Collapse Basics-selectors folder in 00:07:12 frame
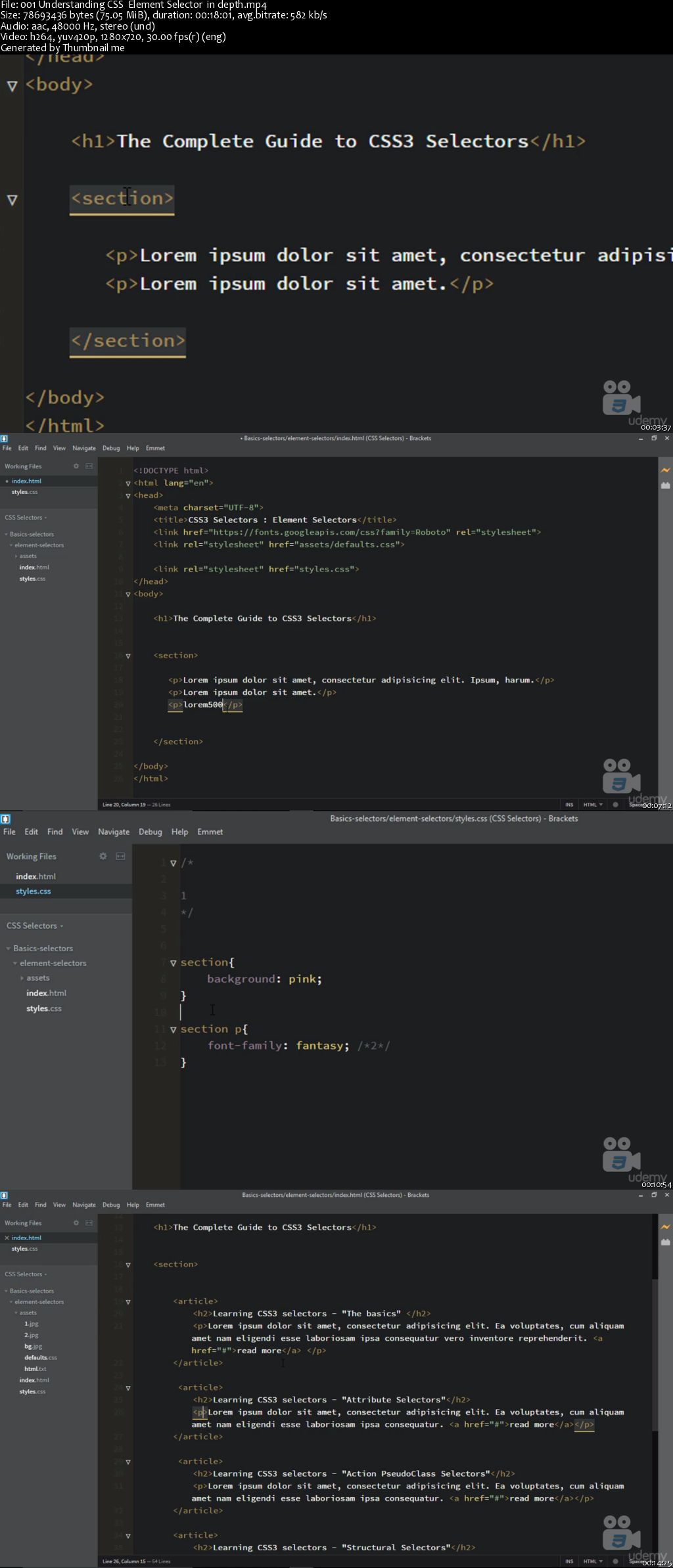 tap(7, 535)
